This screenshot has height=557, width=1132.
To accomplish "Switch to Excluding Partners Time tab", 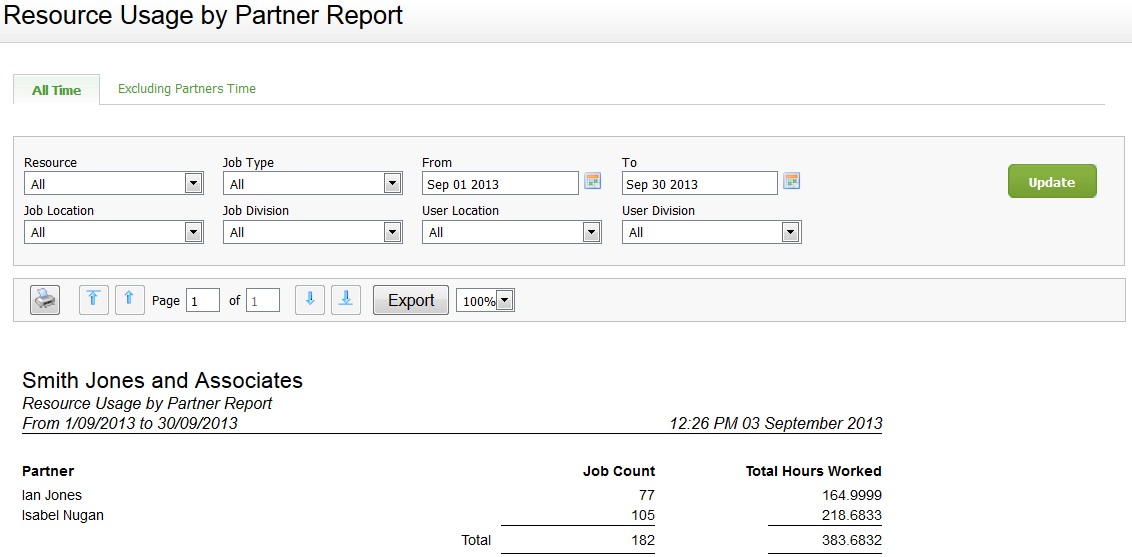I will (x=187, y=89).
